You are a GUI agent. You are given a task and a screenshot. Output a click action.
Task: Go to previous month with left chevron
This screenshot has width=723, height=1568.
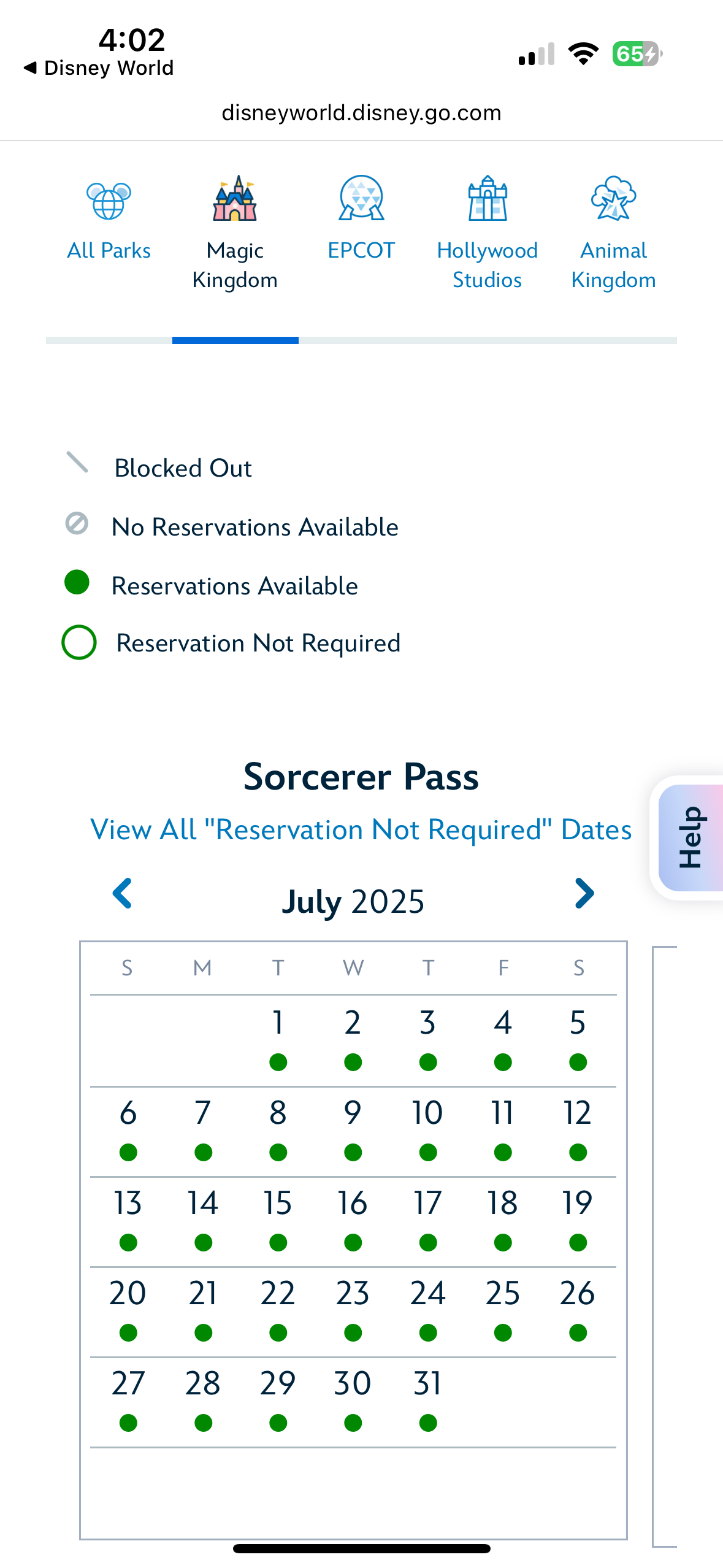122,893
